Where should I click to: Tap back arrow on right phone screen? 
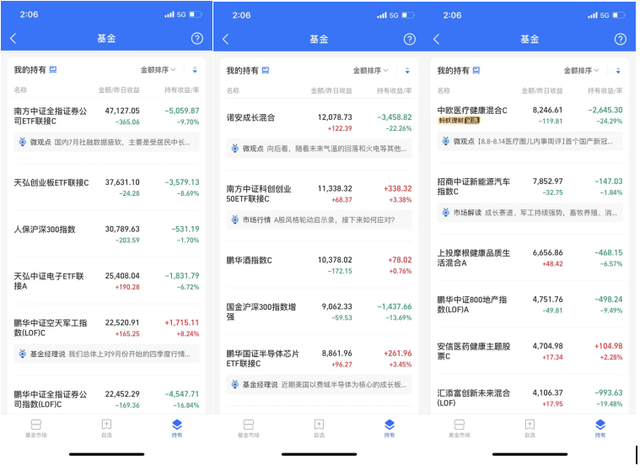pyautogui.click(x=436, y=39)
